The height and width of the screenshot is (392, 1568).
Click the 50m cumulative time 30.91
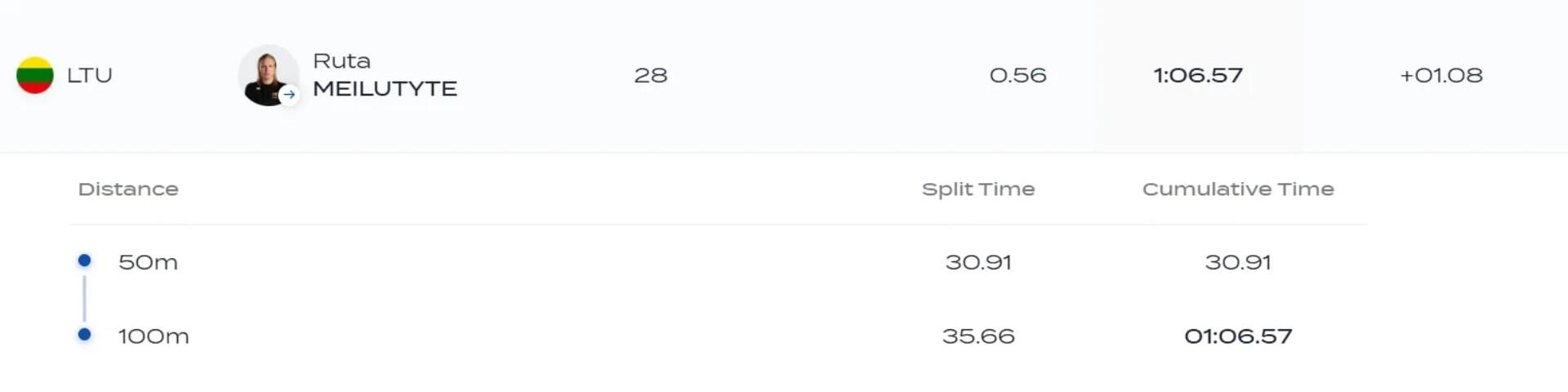coord(1238,262)
